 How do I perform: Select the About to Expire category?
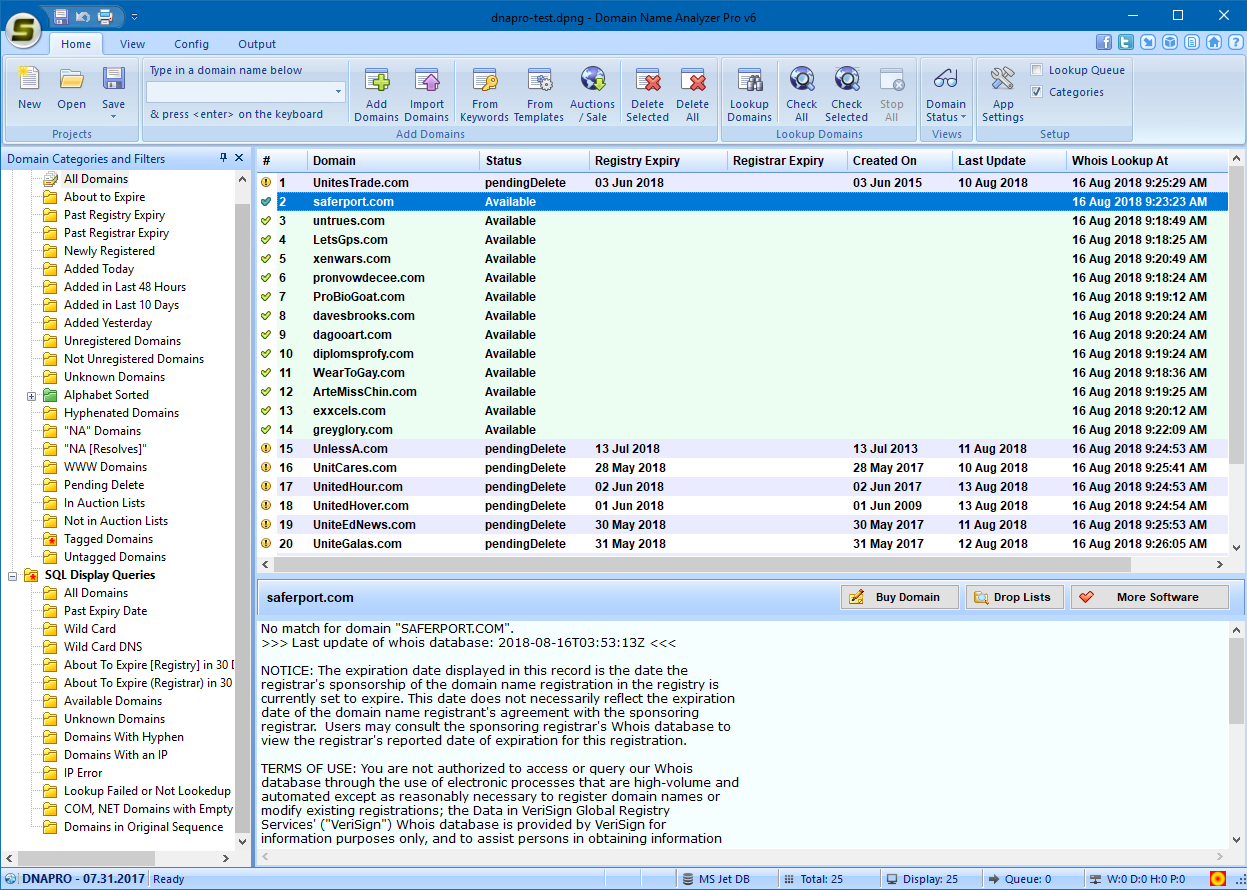pyautogui.click(x=104, y=197)
